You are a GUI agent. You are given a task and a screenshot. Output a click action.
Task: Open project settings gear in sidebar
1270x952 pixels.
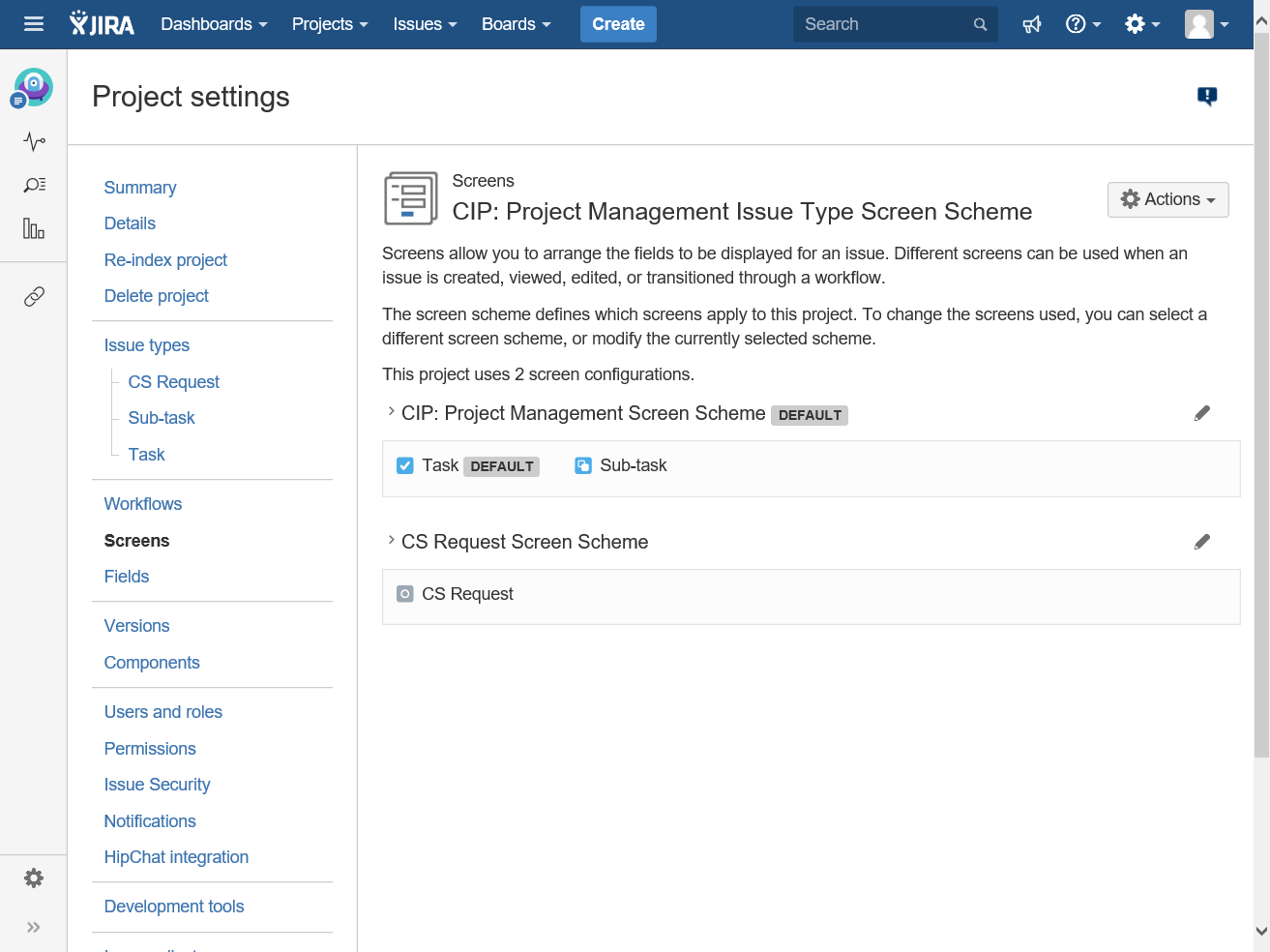tap(34, 878)
